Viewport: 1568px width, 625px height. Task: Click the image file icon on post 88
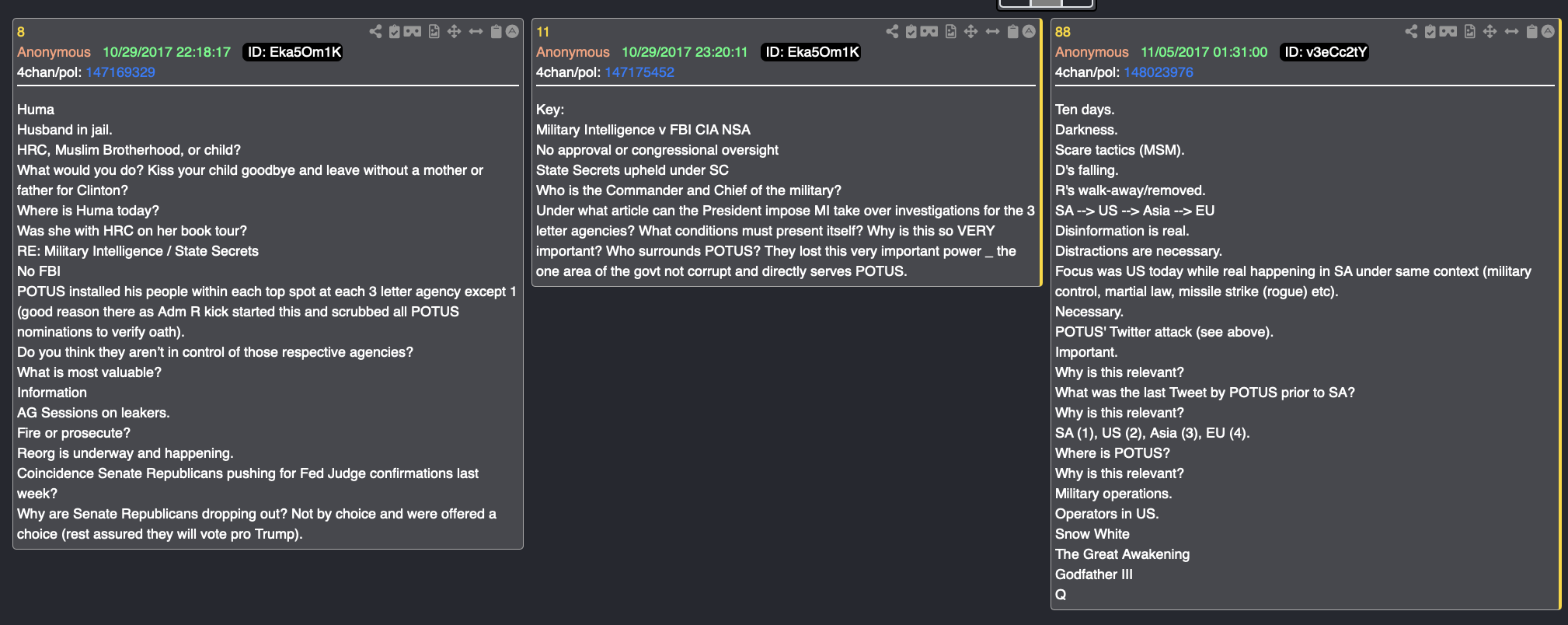pyautogui.click(x=1470, y=31)
